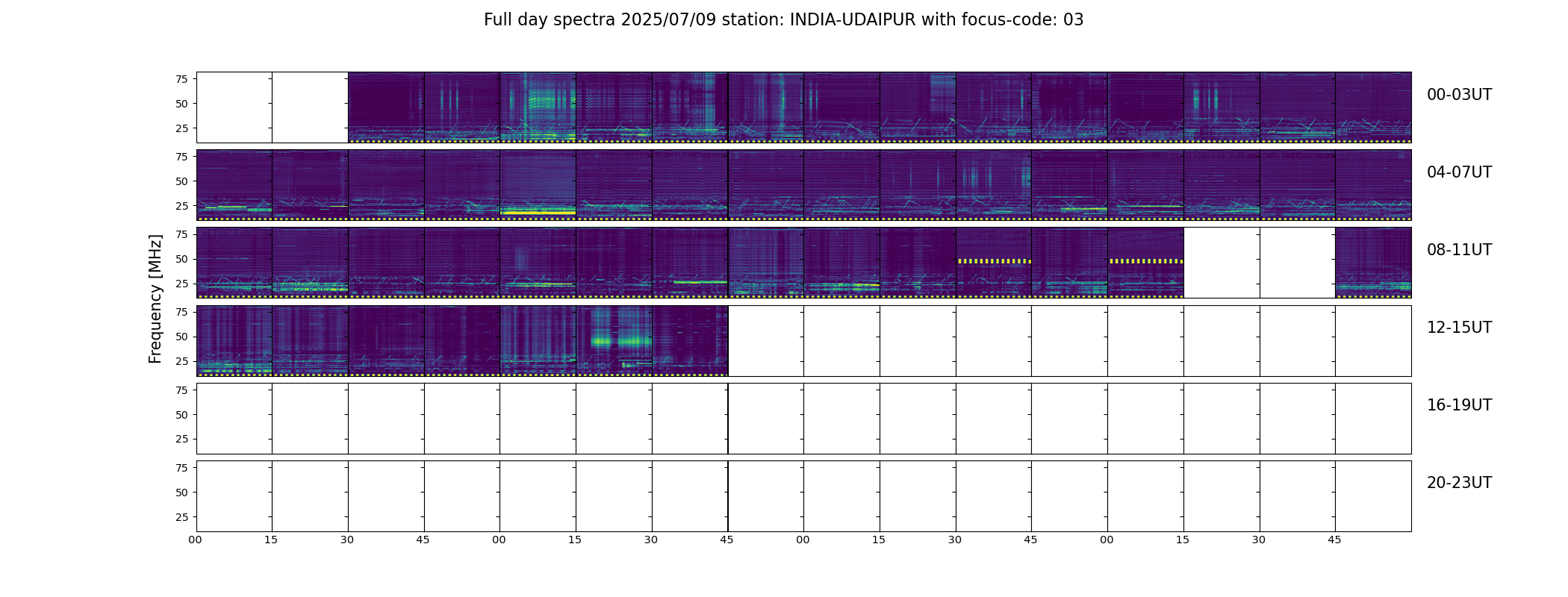The width and height of the screenshot is (1568, 597).
Task: Click the '25' tick label of the 08-11UT row
Action: [x=181, y=284]
